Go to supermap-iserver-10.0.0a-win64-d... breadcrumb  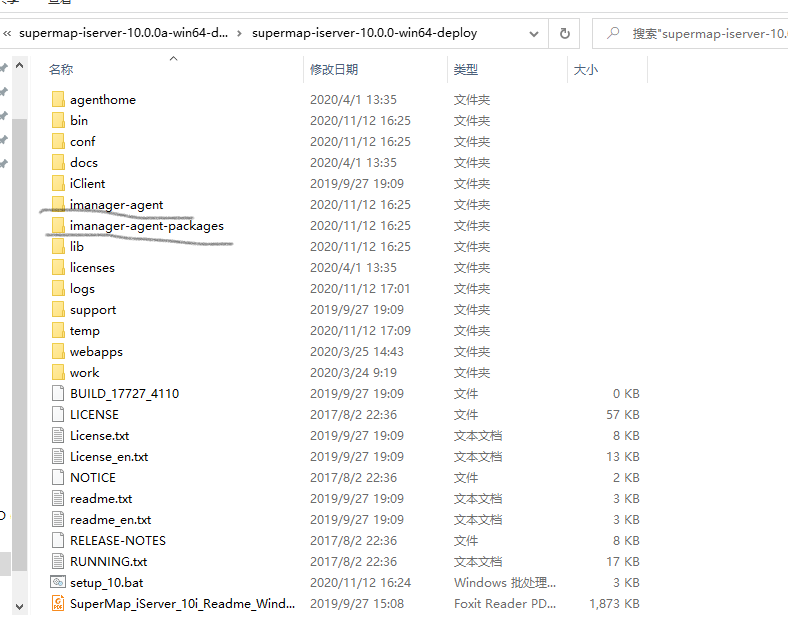coord(123,33)
